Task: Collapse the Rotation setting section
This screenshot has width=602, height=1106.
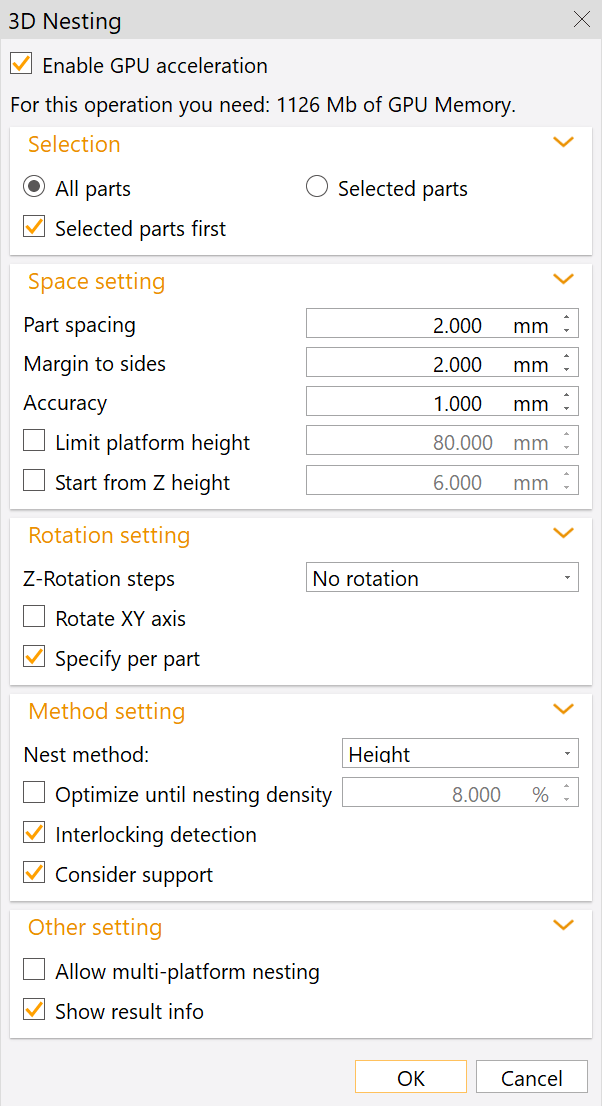Action: coord(563,533)
